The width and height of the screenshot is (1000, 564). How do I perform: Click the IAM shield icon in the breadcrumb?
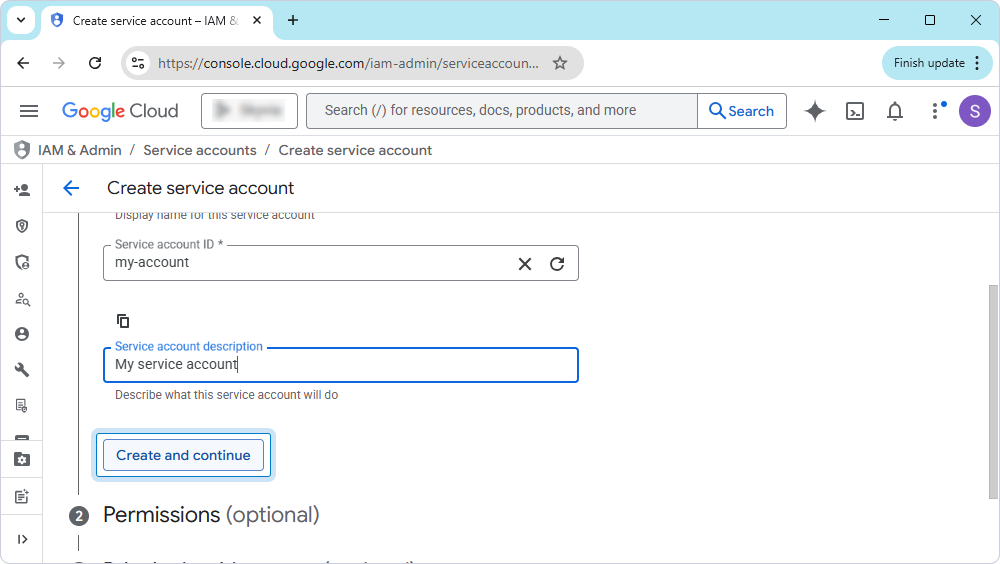click(x=22, y=150)
